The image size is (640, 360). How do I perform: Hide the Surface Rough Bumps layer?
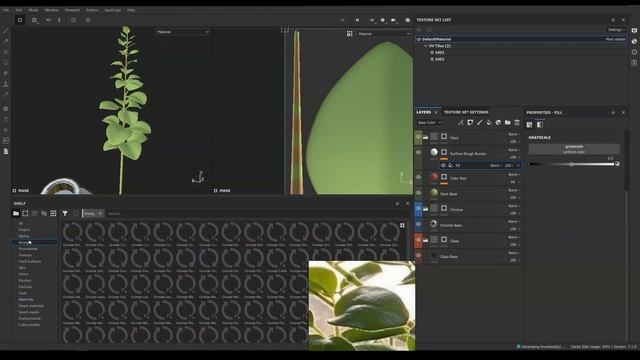coord(418,153)
